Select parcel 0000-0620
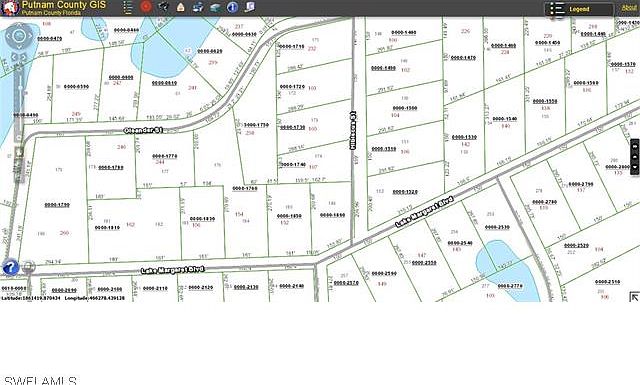 click(x=210, y=51)
